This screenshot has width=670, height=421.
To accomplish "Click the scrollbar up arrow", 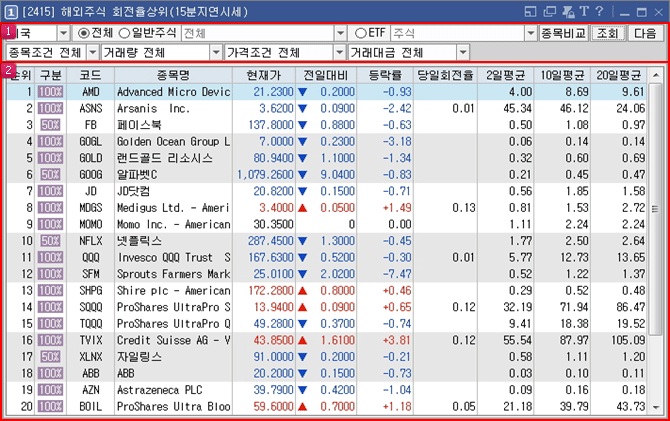I will click(655, 76).
